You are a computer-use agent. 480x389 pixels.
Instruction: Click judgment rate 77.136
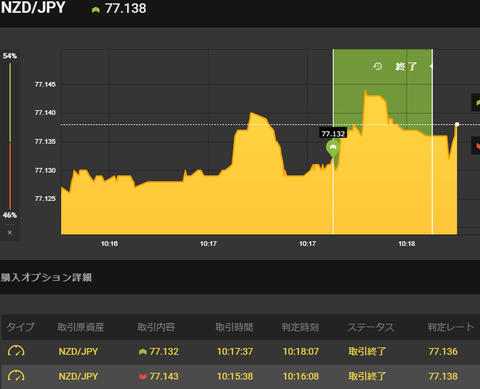tap(443, 351)
